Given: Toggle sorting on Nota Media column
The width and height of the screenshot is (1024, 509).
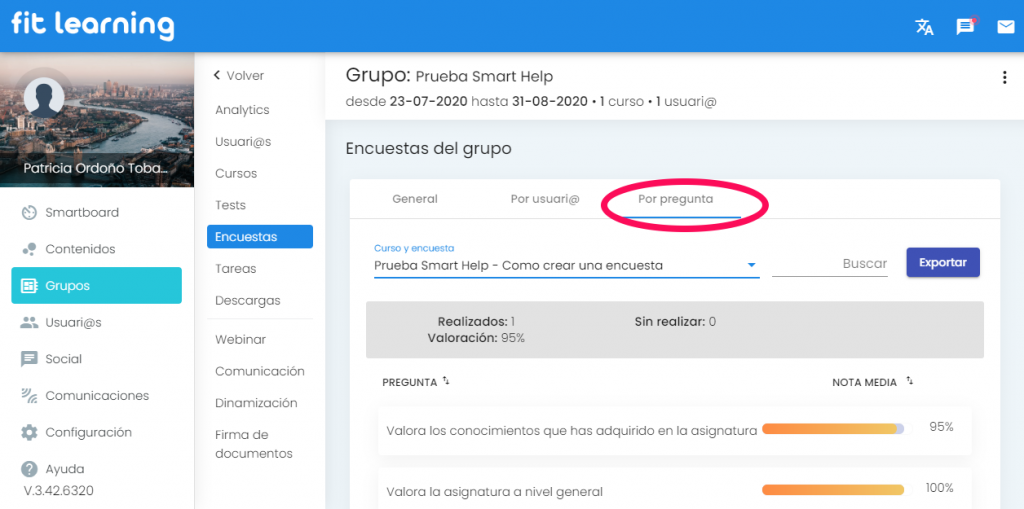Looking at the screenshot, I should click(x=909, y=381).
